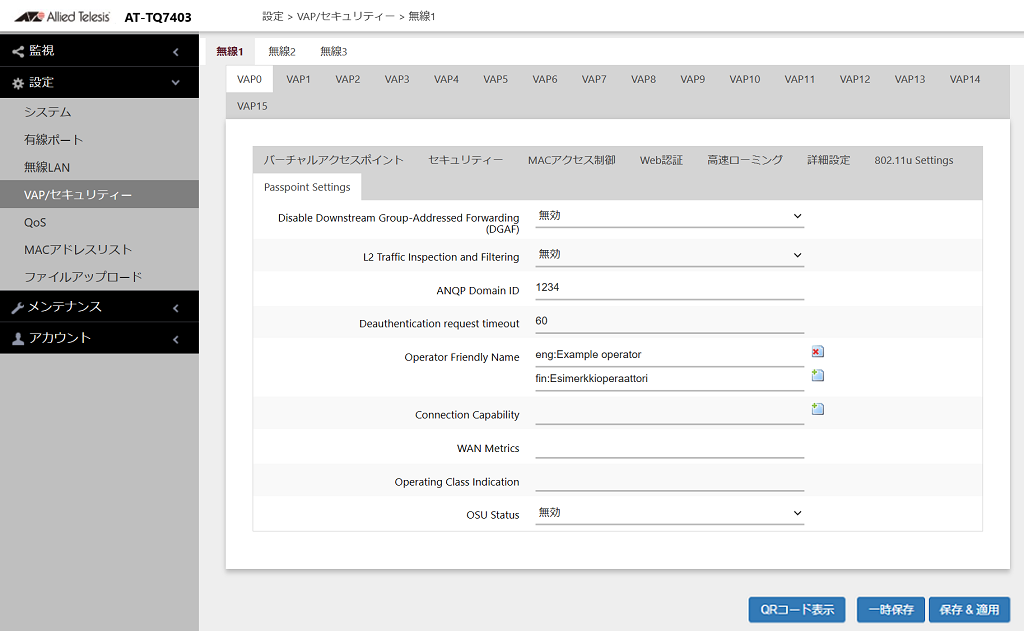Viewport: 1024px width, 631px height.
Task: Click the 保存＆適用 button
Action: 969,609
